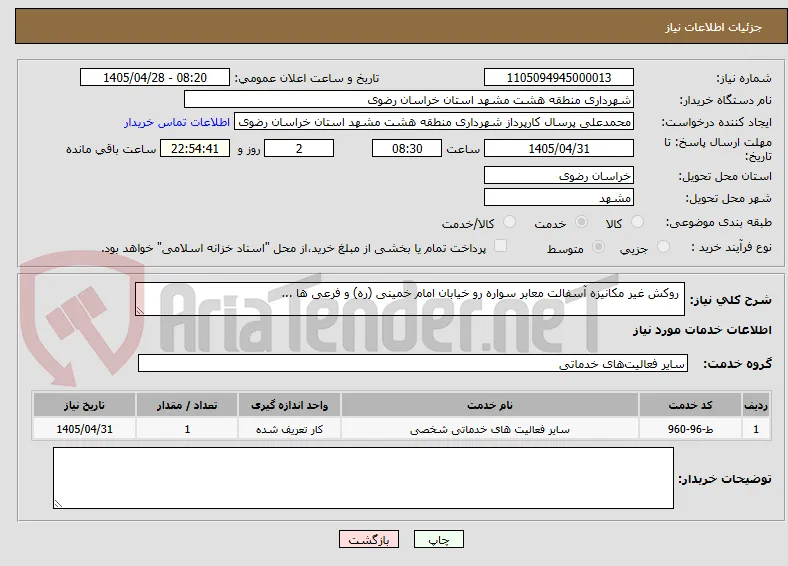Screen dimensions: 788x566
Task: Click the توضیحات خریدار buyer notes textarea
Action: click(x=363, y=478)
